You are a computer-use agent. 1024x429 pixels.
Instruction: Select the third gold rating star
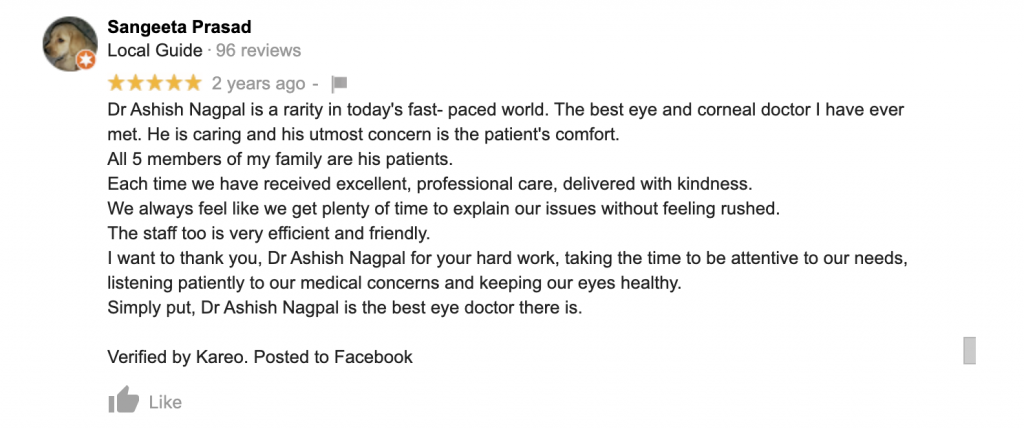point(154,83)
